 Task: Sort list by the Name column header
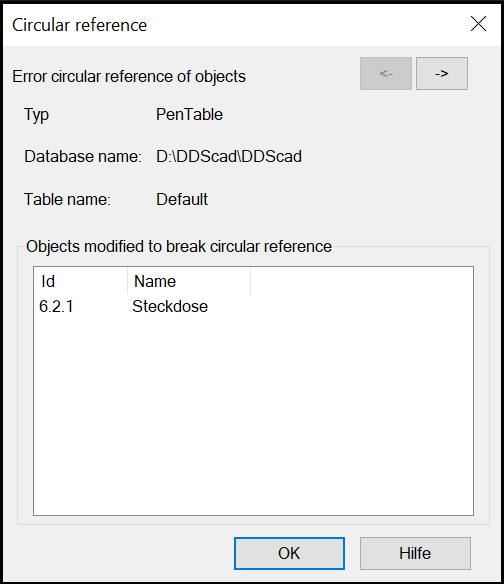[189, 281]
